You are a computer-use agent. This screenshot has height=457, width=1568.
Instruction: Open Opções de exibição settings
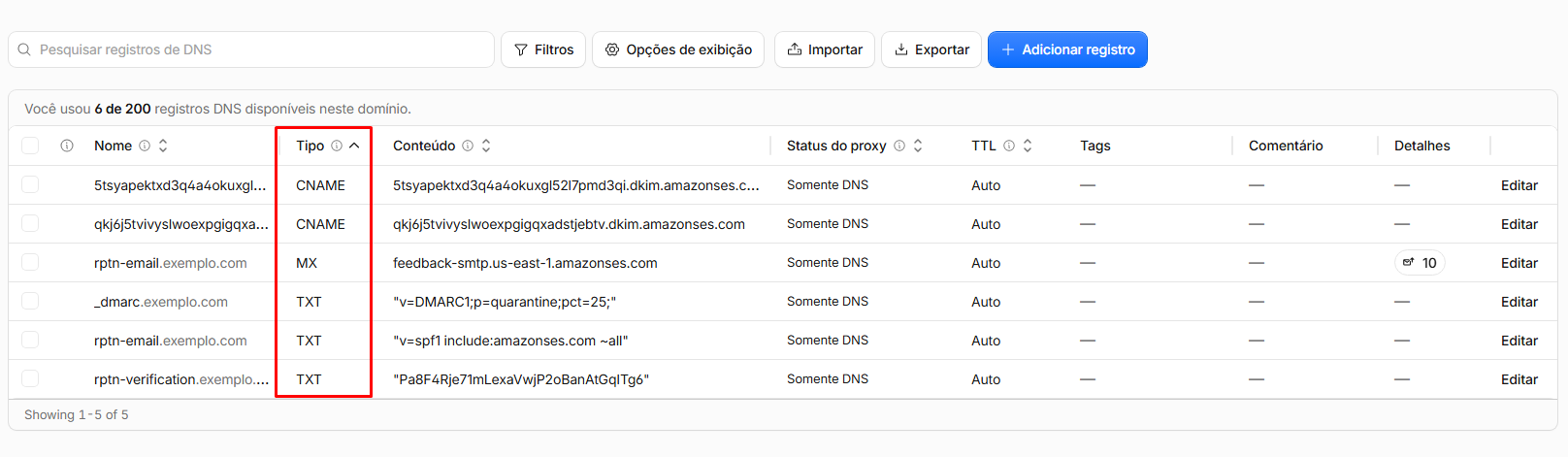point(678,49)
